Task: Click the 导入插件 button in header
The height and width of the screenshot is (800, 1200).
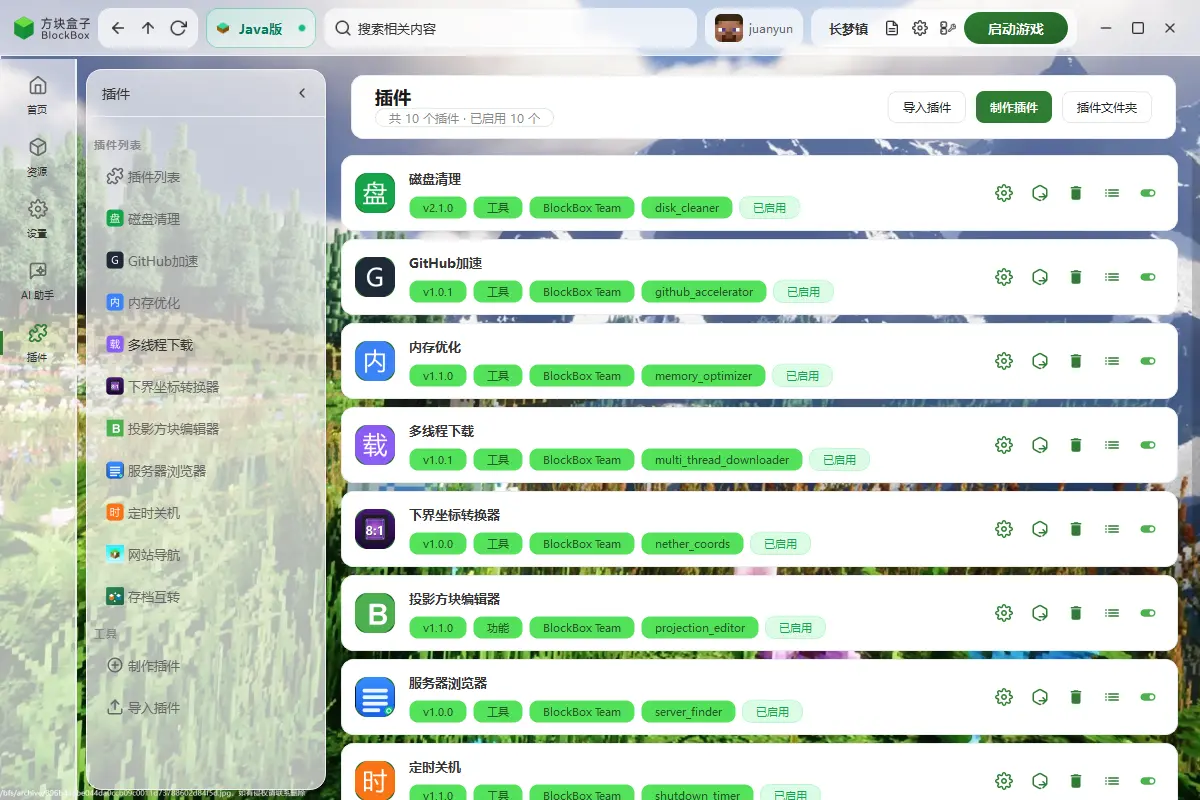Action: (x=926, y=107)
